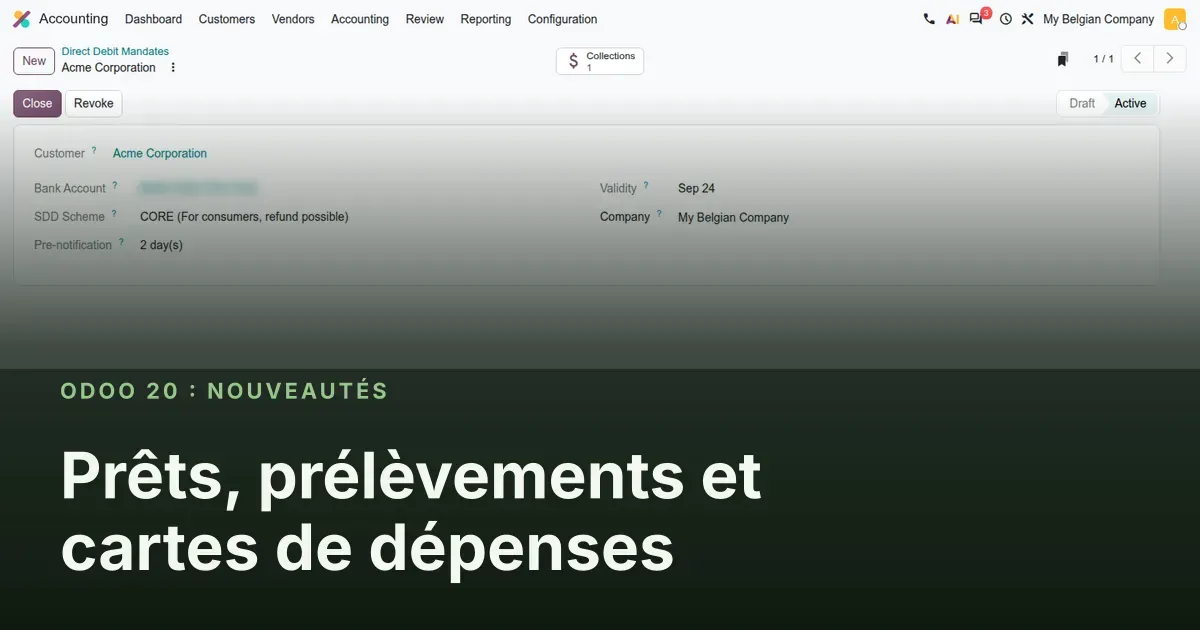Viewport: 1200px width, 630px height.
Task: Click the dollar sign Collections icon
Action: click(x=573, y=61)
